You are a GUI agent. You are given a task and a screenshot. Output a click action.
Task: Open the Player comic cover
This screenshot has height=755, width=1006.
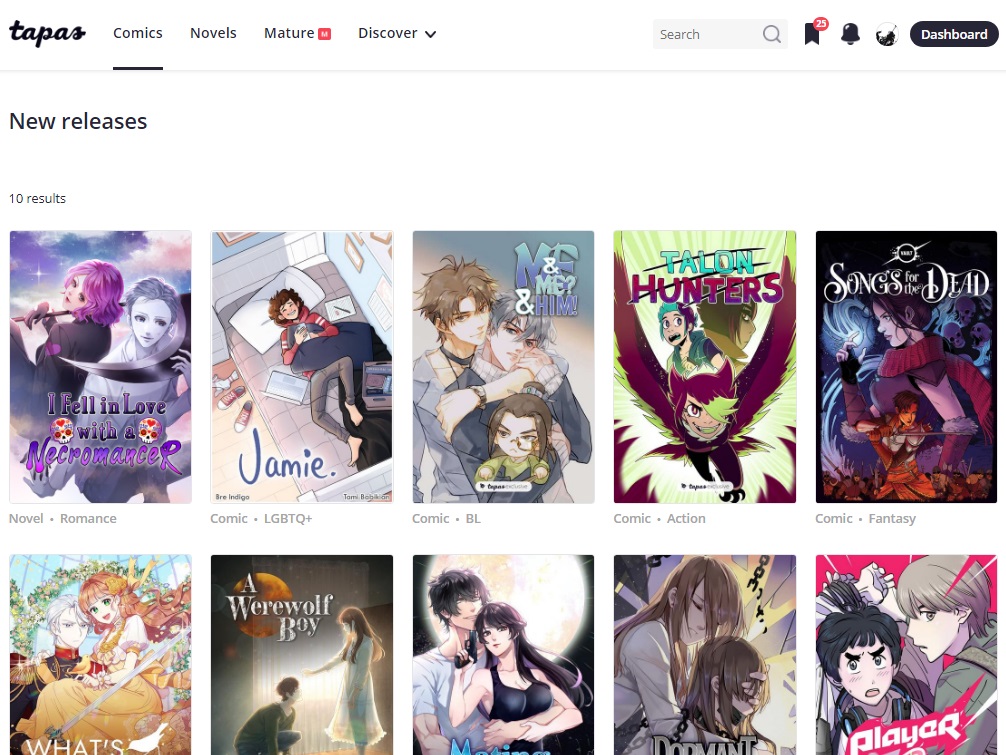[906, 654]
